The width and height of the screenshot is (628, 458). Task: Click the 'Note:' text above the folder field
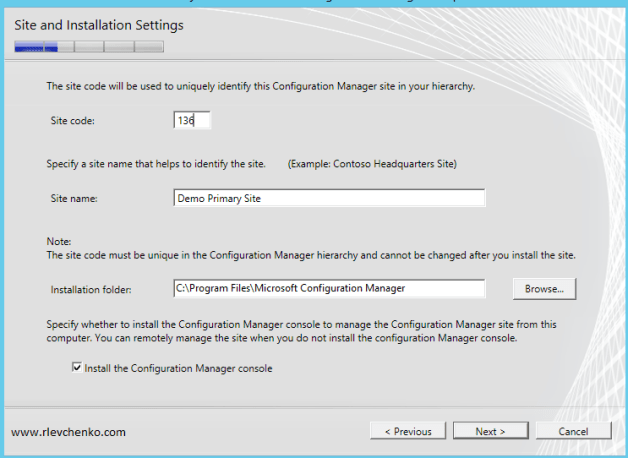tap(59, 242)
